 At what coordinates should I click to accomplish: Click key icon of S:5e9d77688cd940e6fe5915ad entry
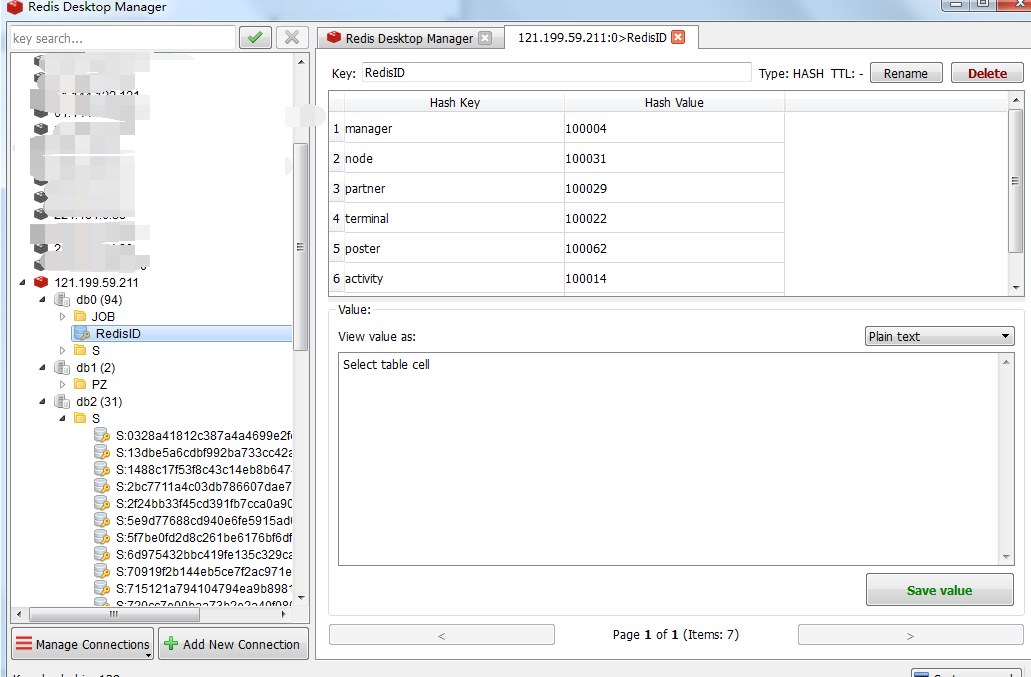(x=102, y=520)
